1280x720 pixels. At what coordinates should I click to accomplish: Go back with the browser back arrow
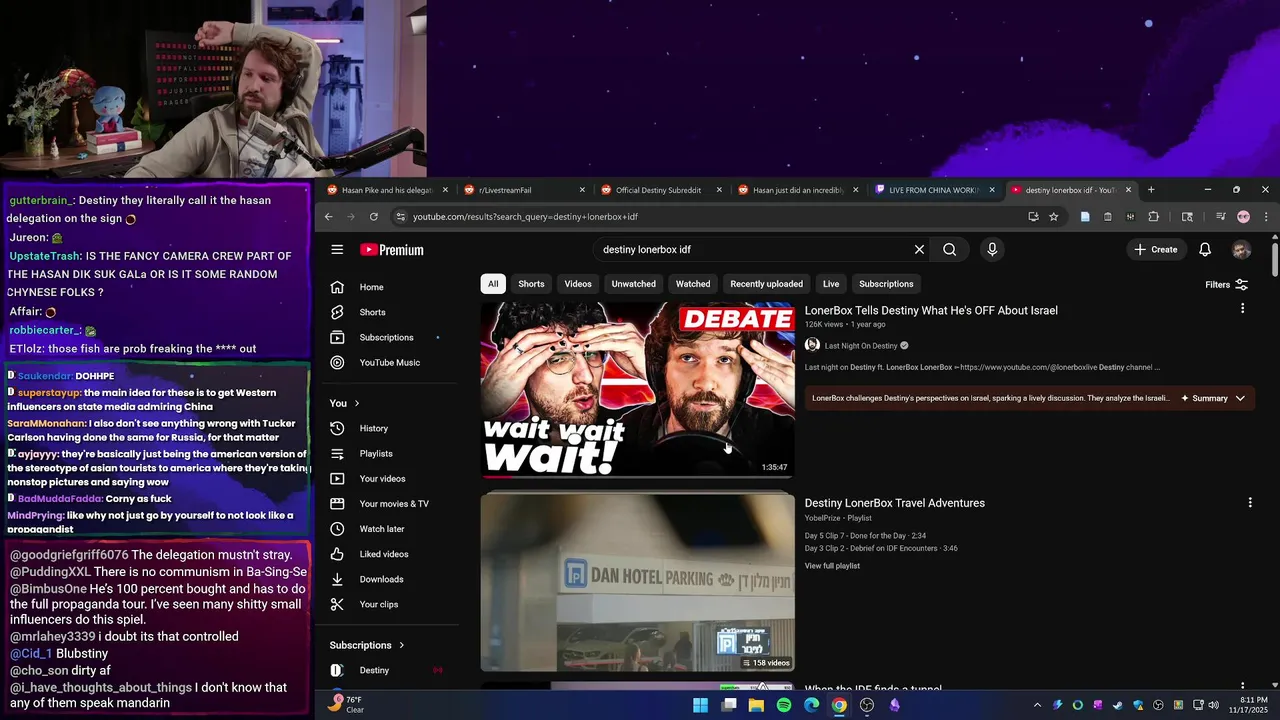[x=328, y=217]
